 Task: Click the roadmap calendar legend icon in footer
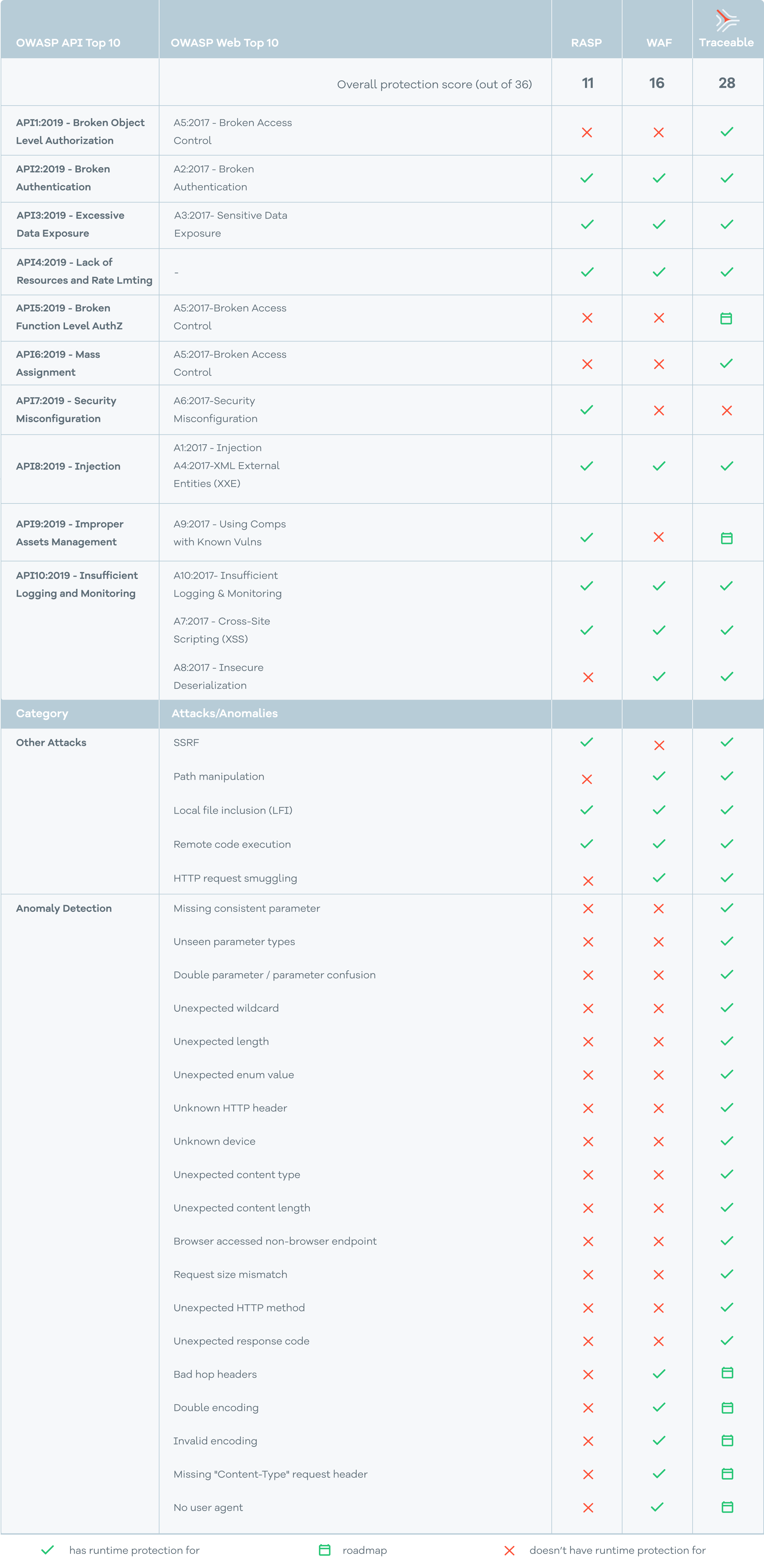324,1550
